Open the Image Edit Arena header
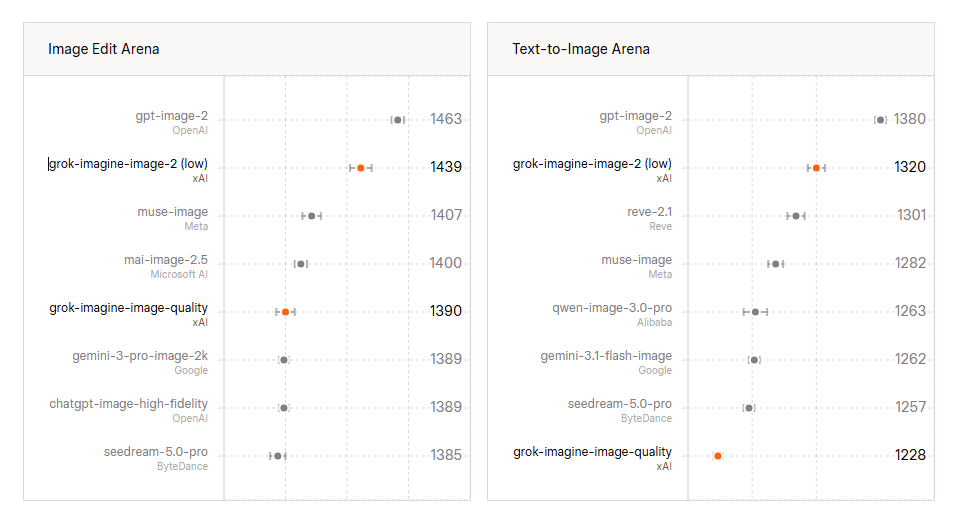The height and width of the screenshot is (512, 956). (104, 49)
